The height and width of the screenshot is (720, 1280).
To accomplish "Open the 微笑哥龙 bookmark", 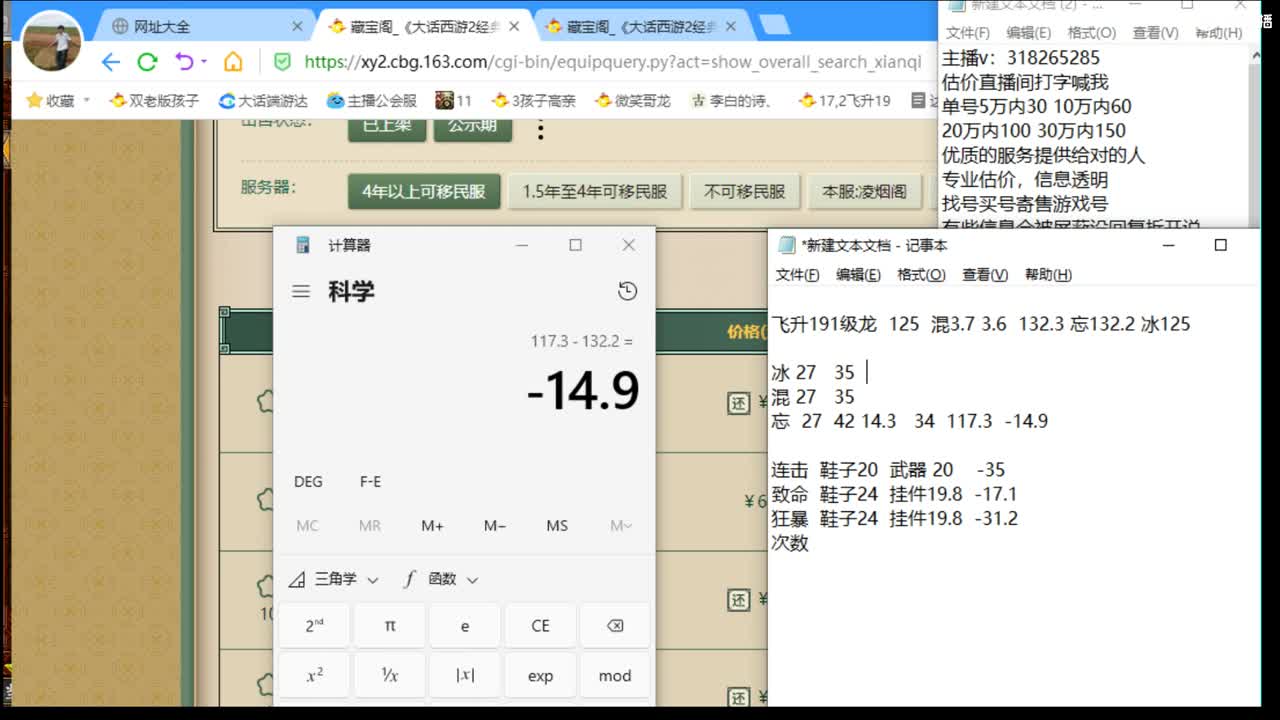I will (x=632, y=100).
